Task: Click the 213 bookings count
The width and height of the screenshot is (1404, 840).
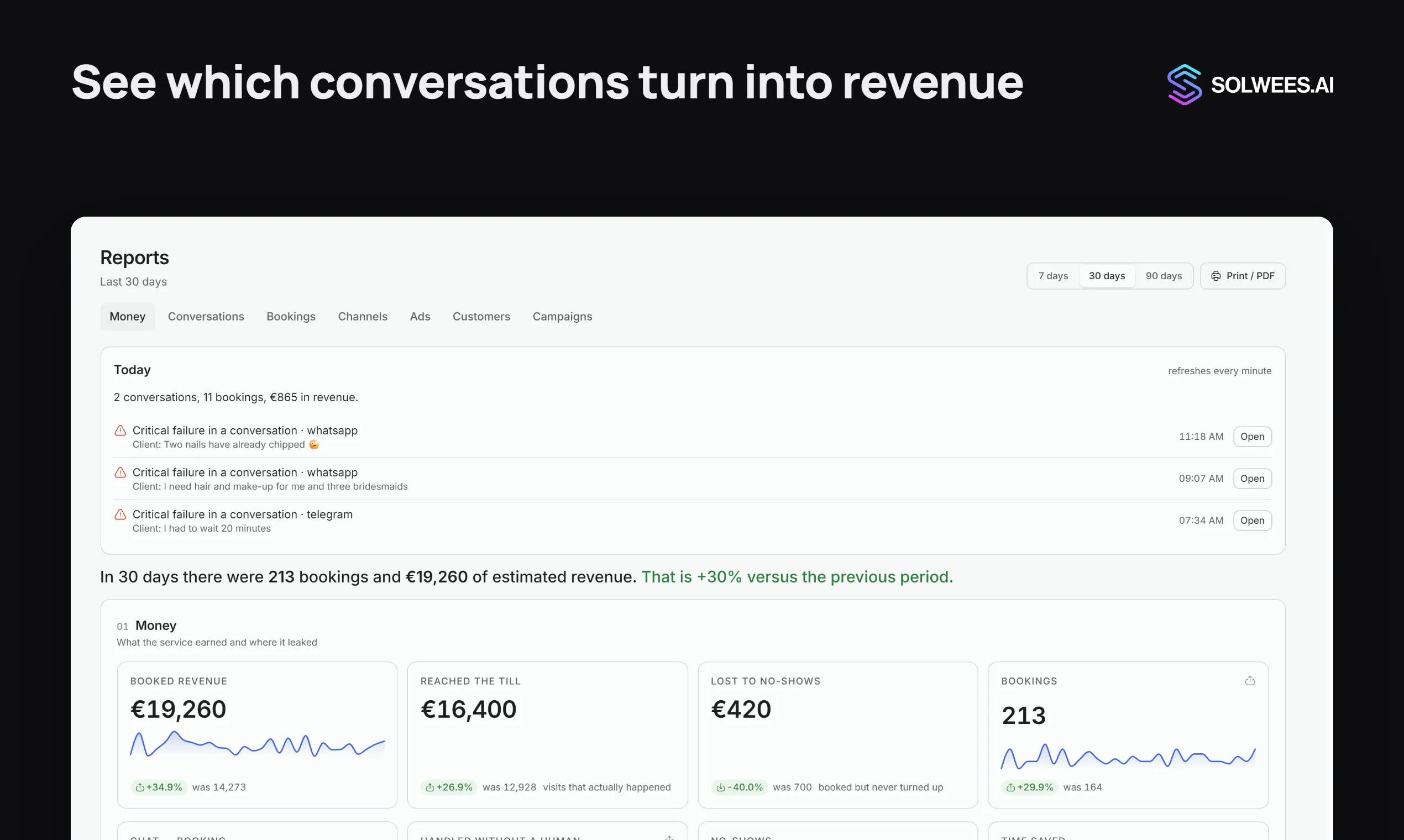Action: [x=1024, y=716]
